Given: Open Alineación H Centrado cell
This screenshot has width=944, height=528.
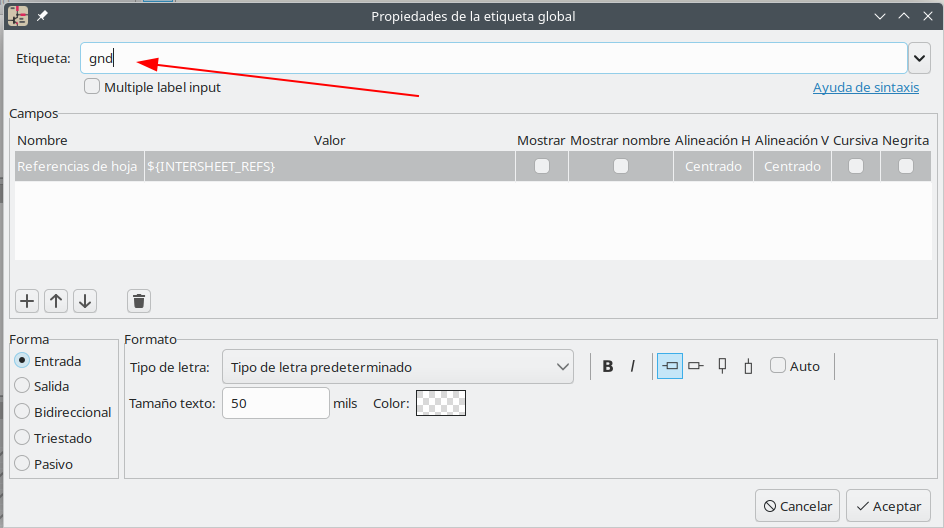Looking at the screenshot, I should (713, 167).
